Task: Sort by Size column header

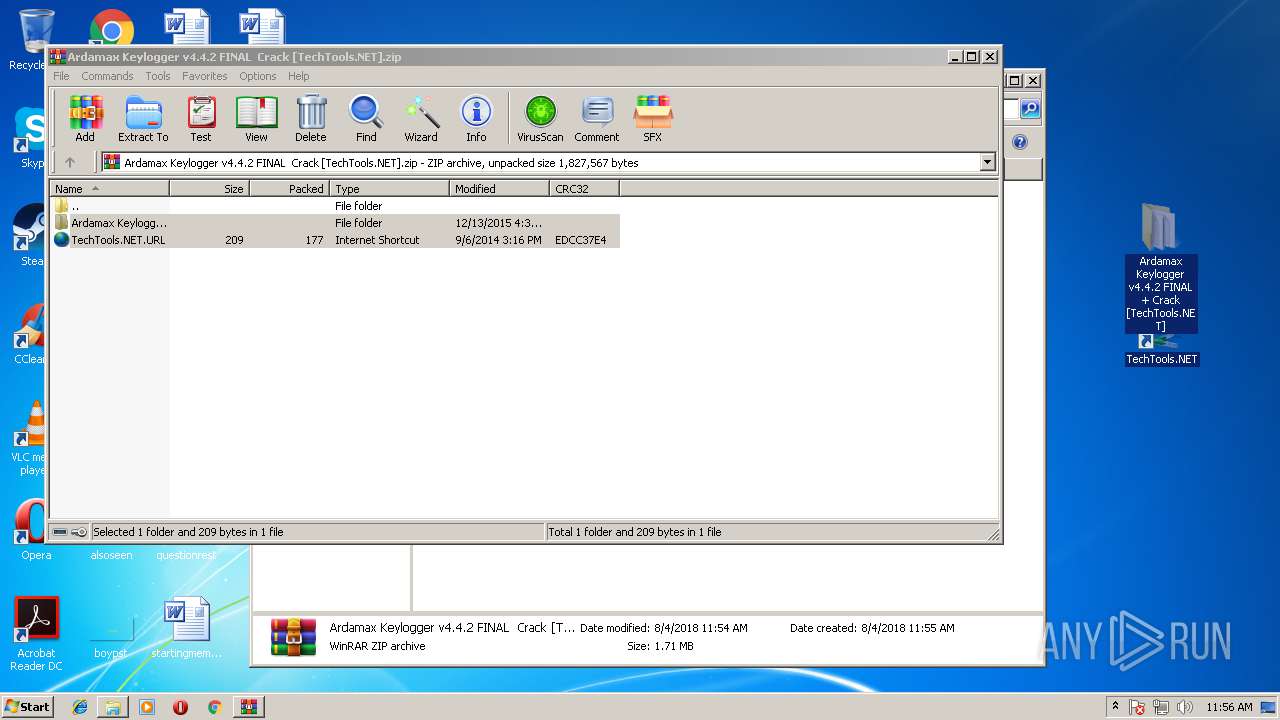Action: pyautogui.click(x=210, y=188)
